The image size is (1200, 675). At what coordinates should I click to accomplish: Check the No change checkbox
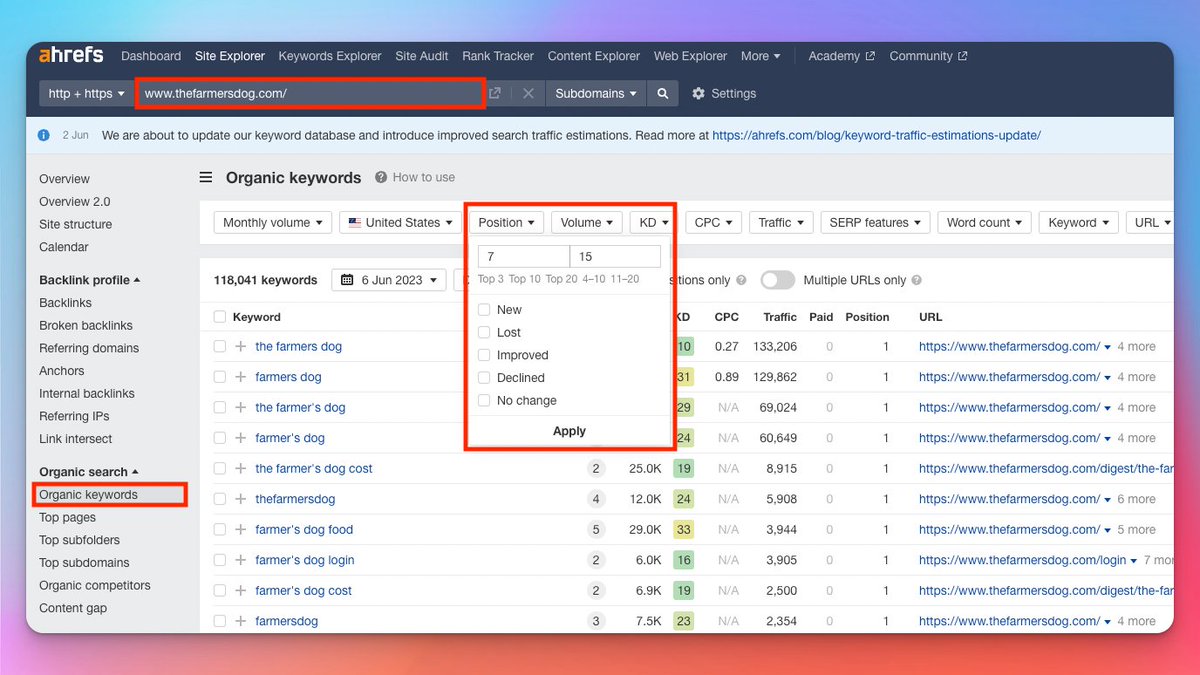point(484,400)
